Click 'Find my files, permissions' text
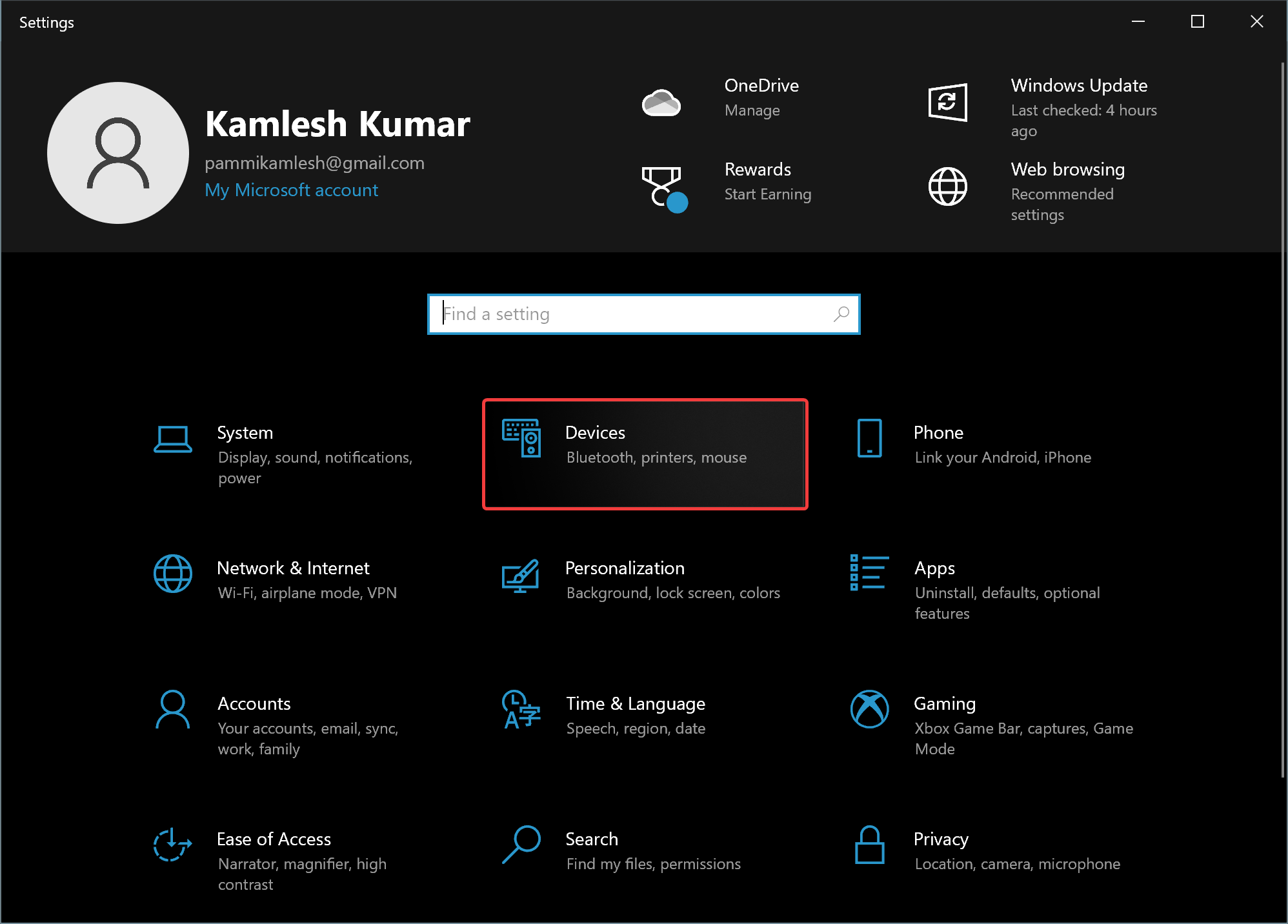 coord(653,864)
